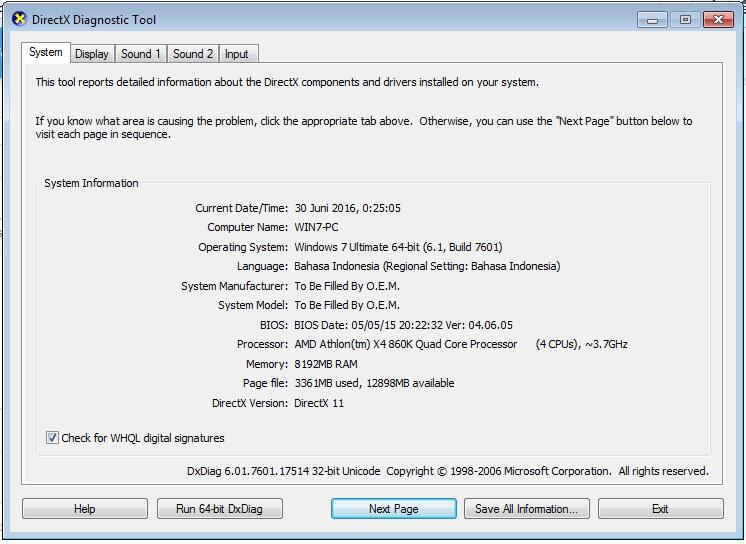Viewport: 746px width, 544px height.
Task: Click the Computer Name label
Action: tap(247, 227)
